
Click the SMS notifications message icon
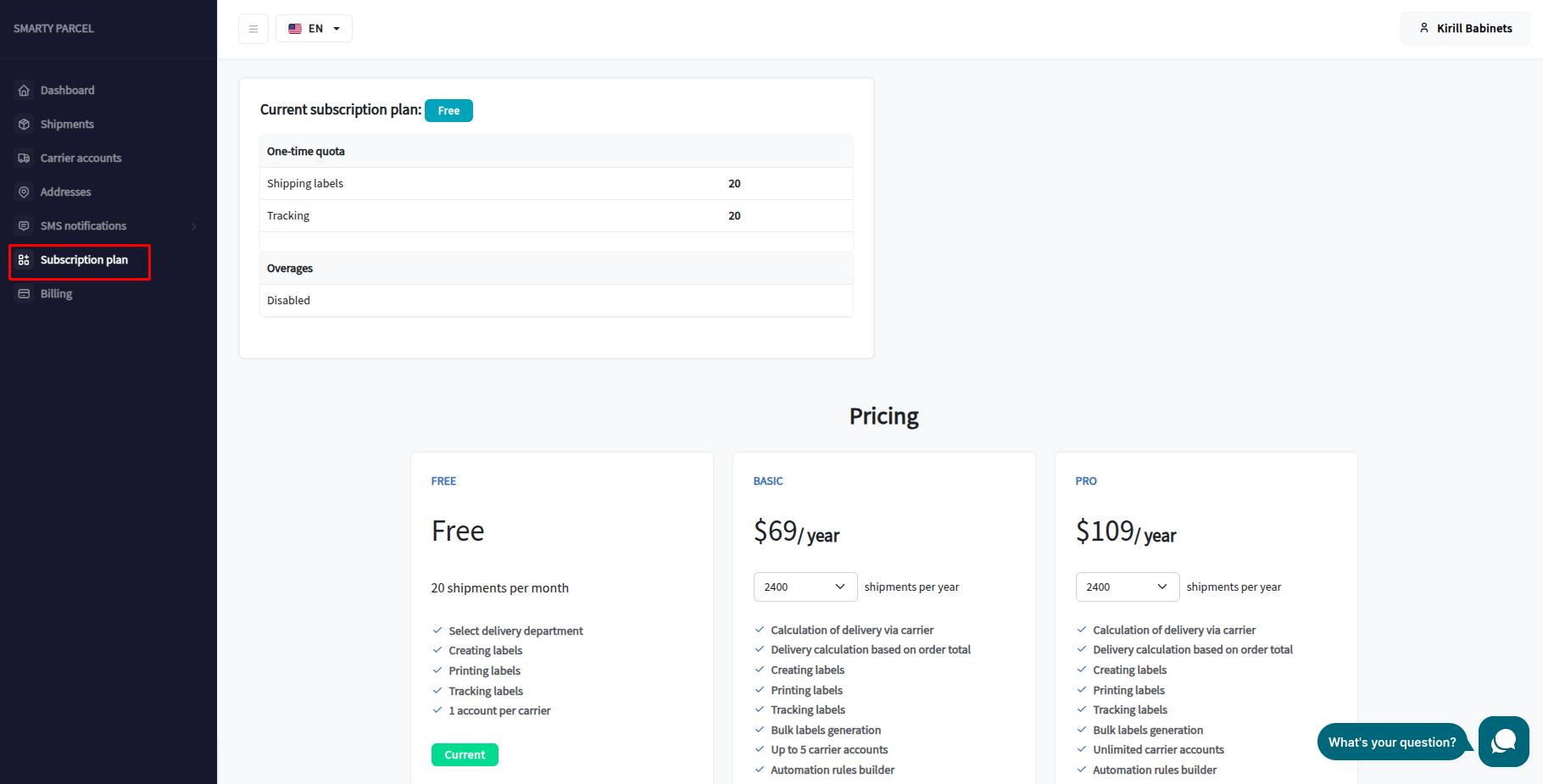(24, 226)
